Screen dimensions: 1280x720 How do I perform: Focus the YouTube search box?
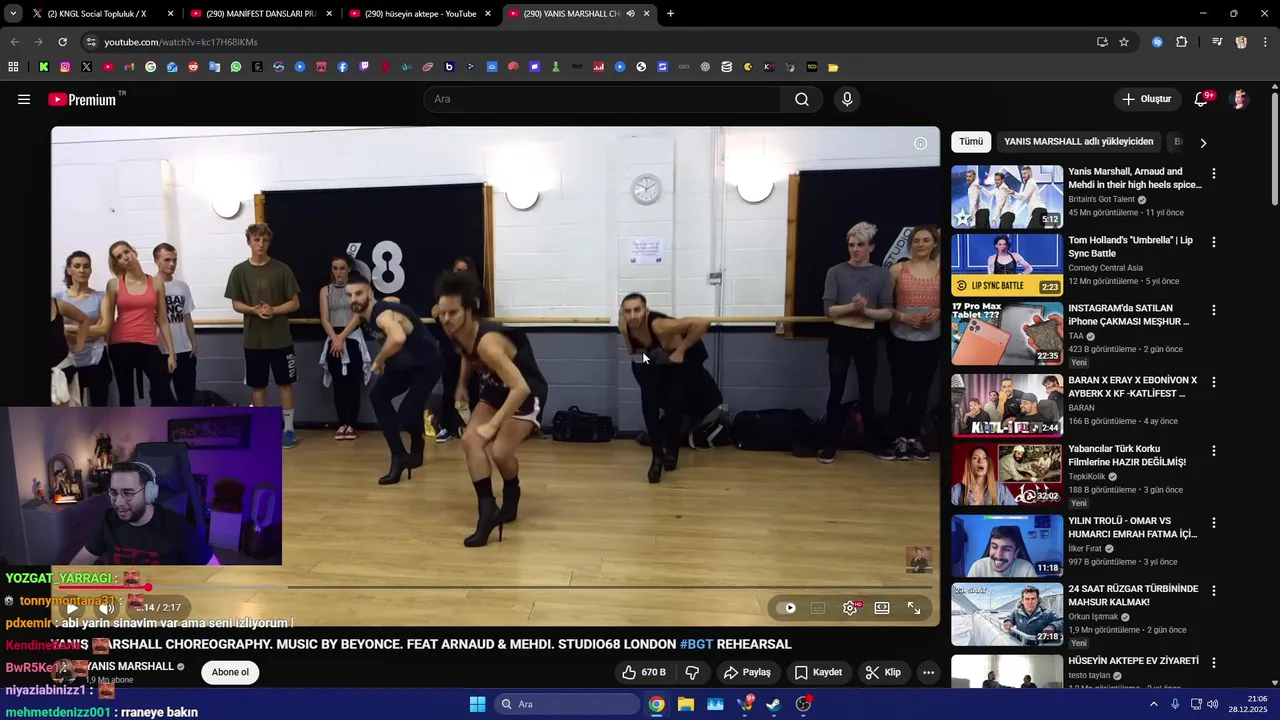[x=603, y=99]
